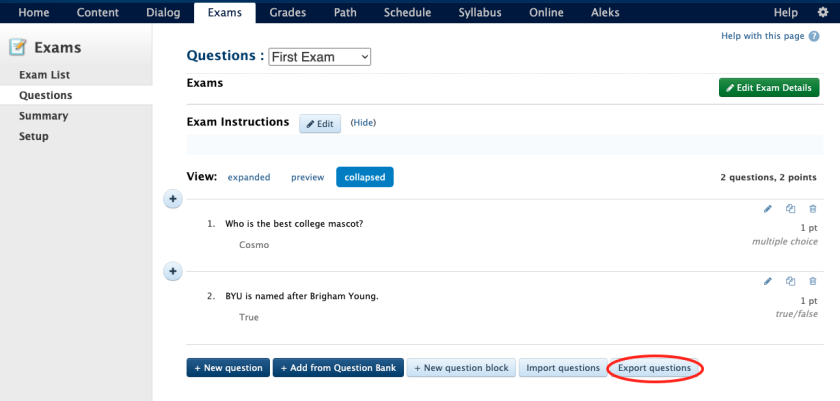Viewport: 840px width, 401px height.
Task: Open the First Exam dropdown
Action: point(320,57)
